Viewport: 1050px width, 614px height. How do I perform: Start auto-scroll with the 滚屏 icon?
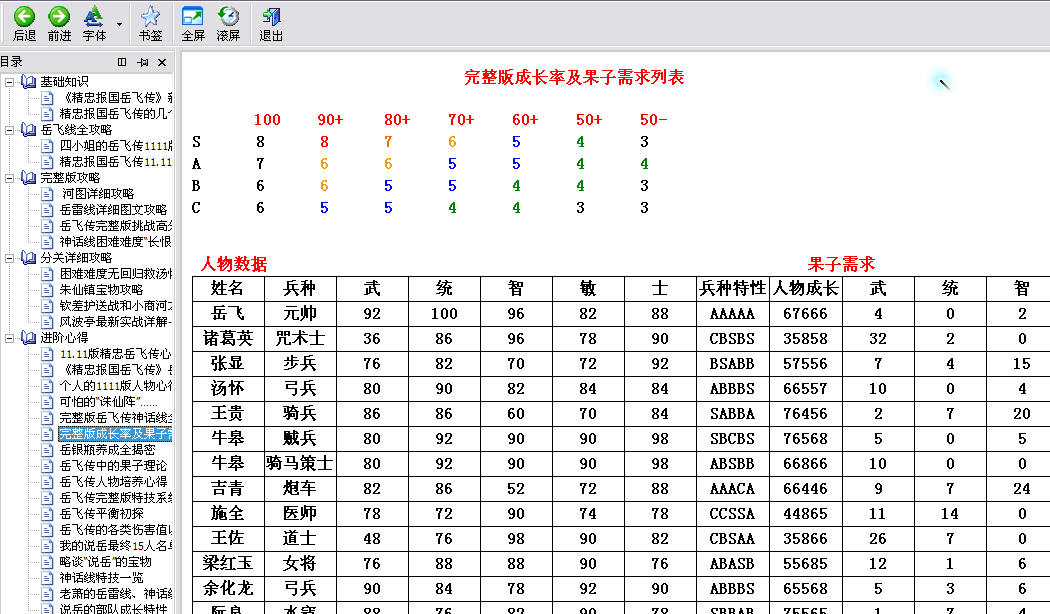228,17
